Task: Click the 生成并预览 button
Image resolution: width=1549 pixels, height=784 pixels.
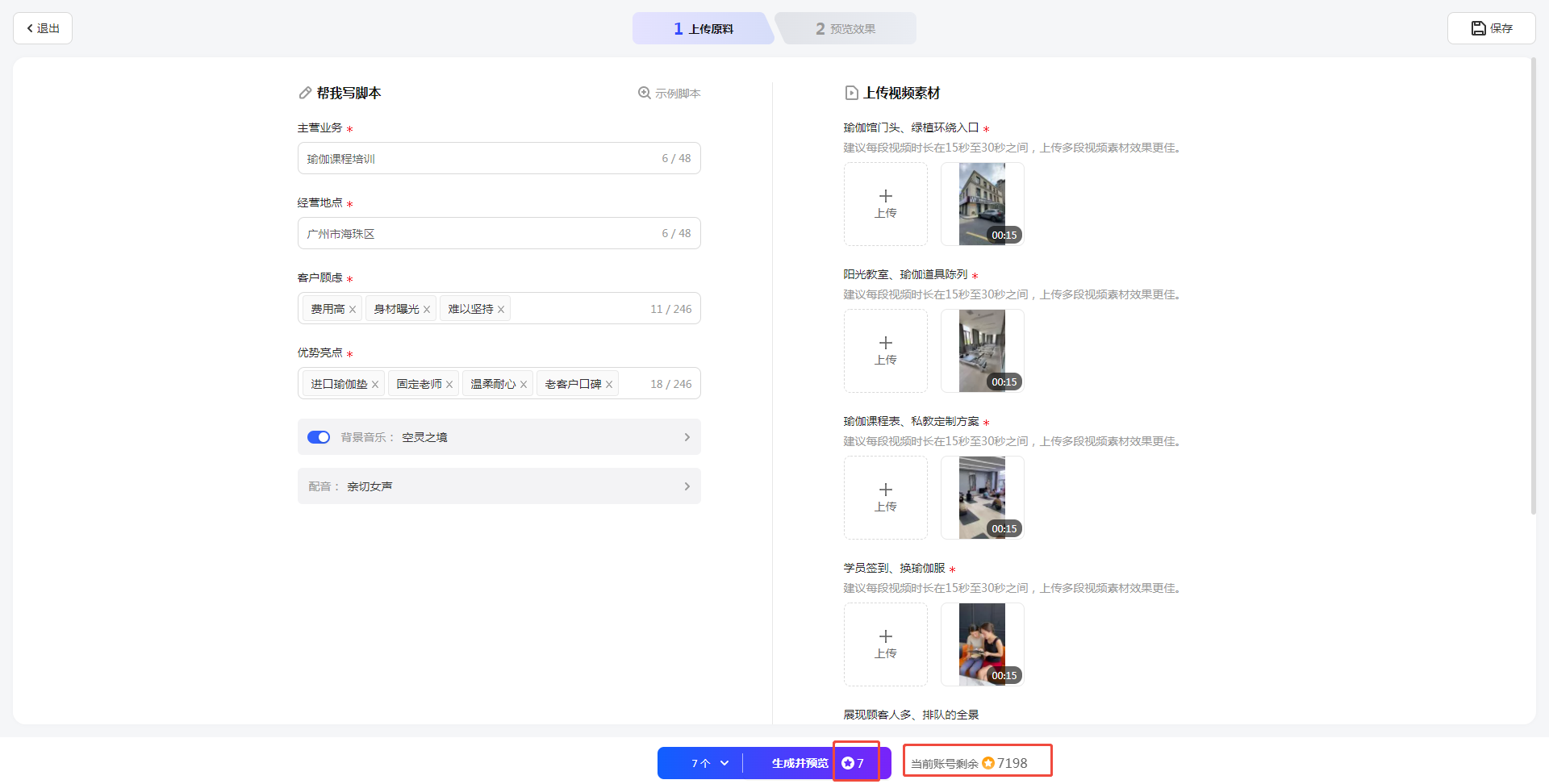Action: pos(799,763)
